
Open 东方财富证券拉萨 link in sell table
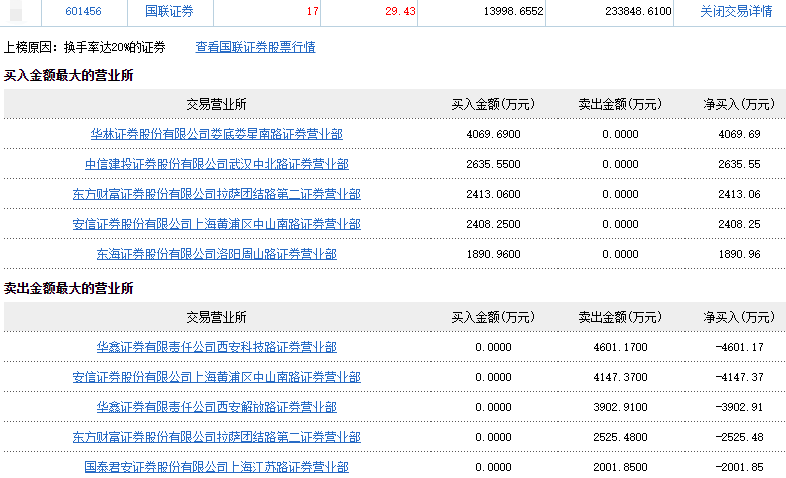point(216,437)
